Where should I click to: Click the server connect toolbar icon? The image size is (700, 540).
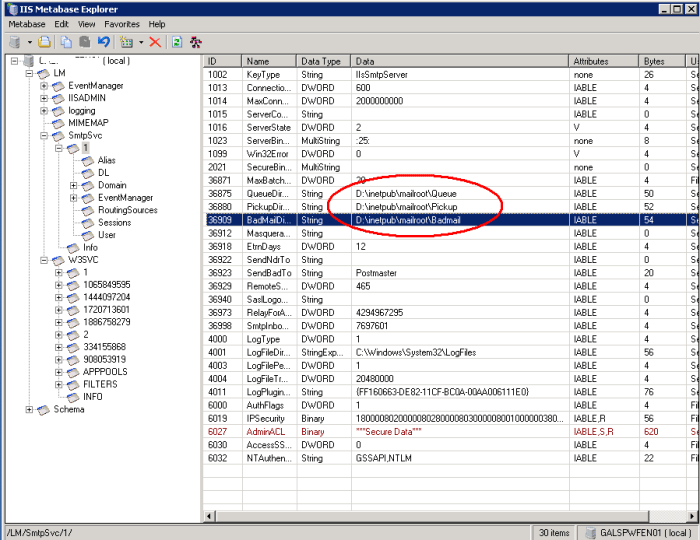pyautogui.click(x=14, y=43)
